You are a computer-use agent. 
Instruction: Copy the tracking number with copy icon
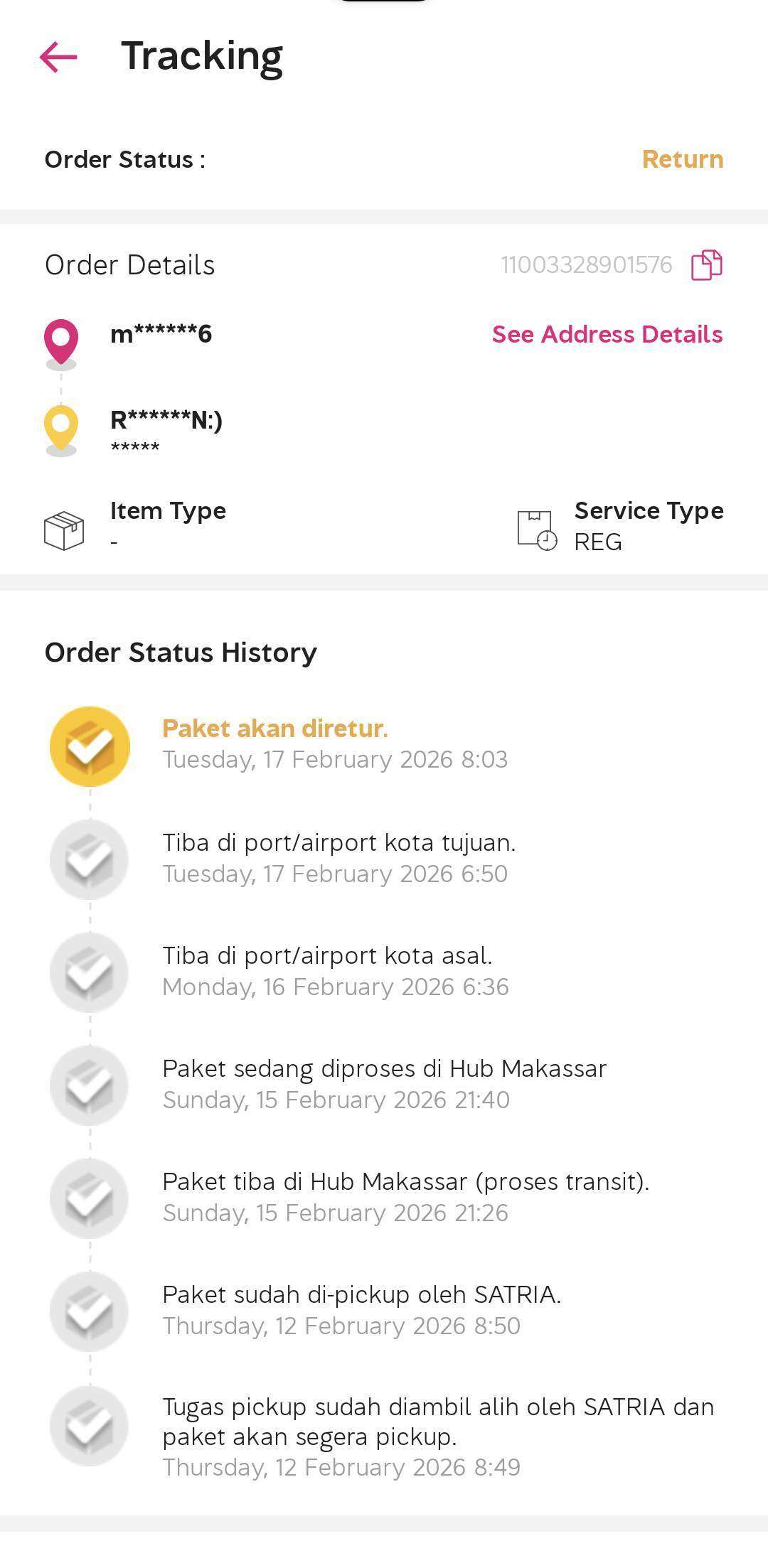click(x=706, y=264)
